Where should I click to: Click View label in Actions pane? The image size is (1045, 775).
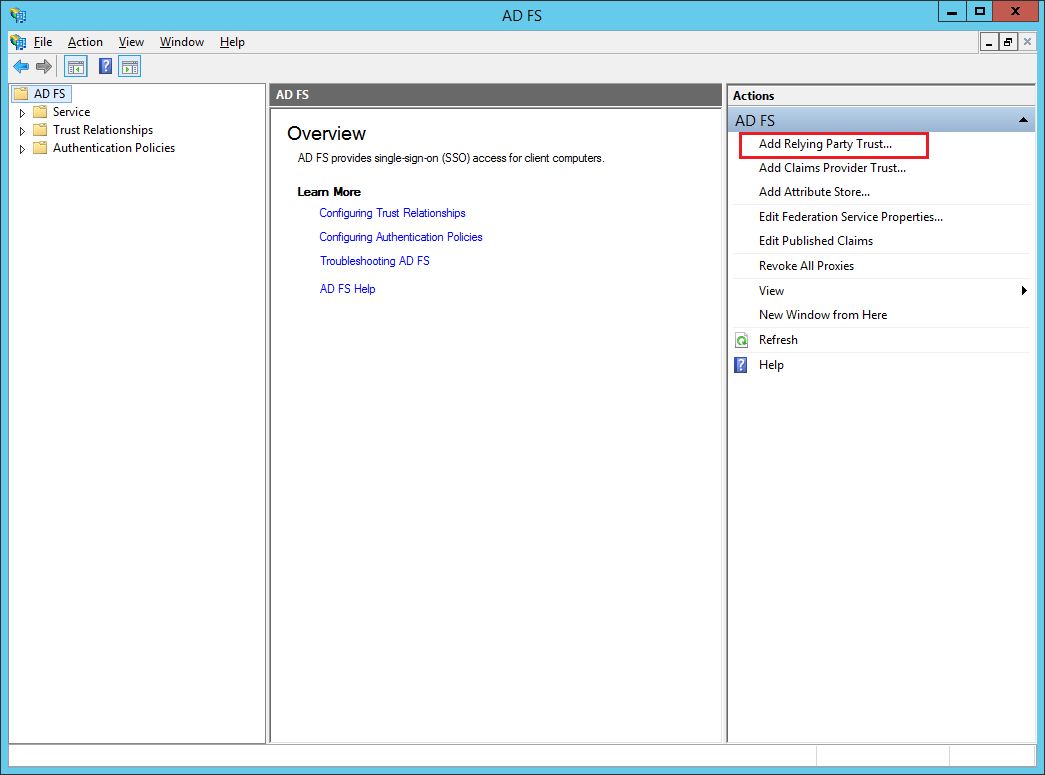771,291
